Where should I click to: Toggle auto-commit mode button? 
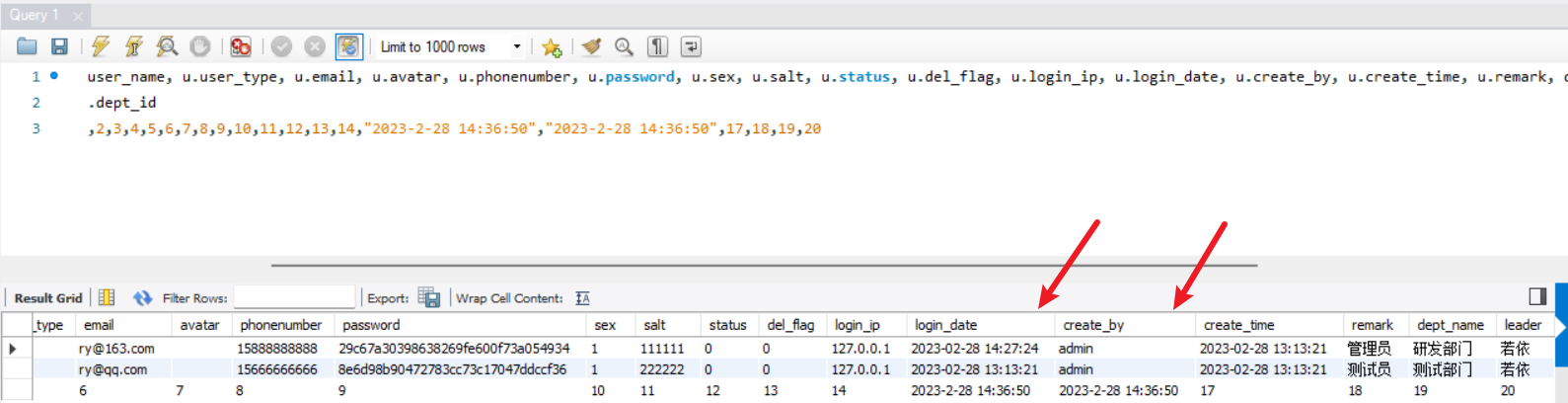348,46
